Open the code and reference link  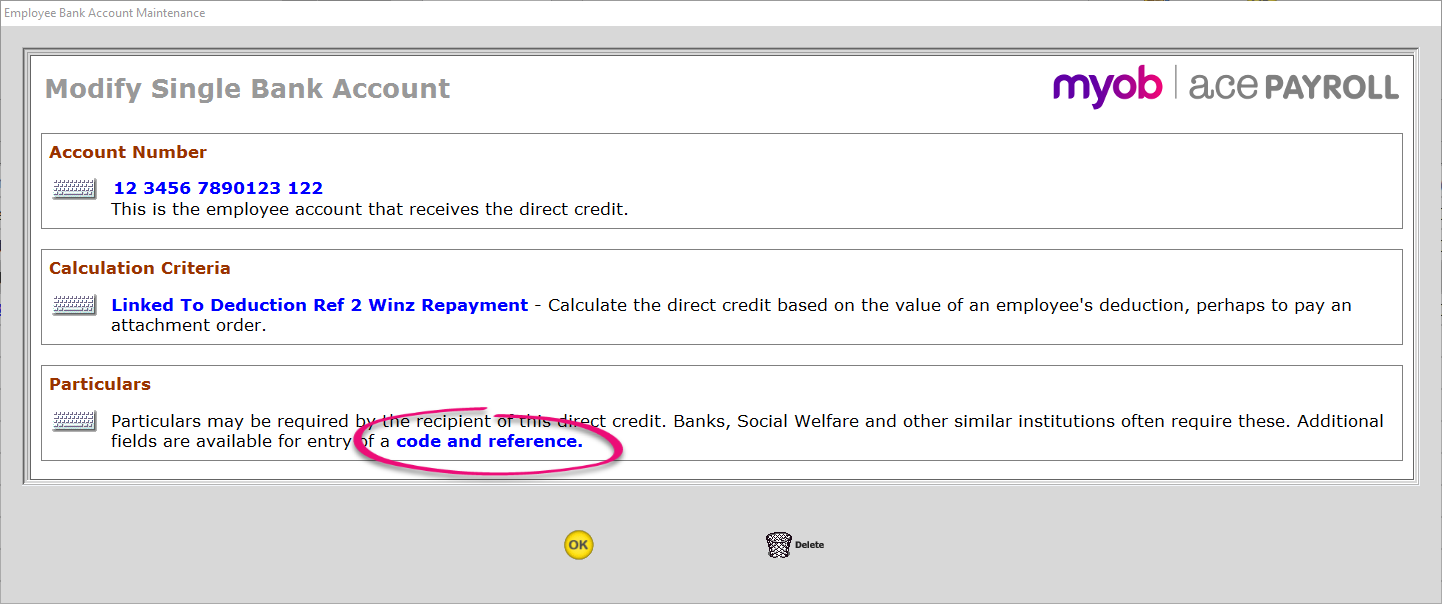coord(489,441)
